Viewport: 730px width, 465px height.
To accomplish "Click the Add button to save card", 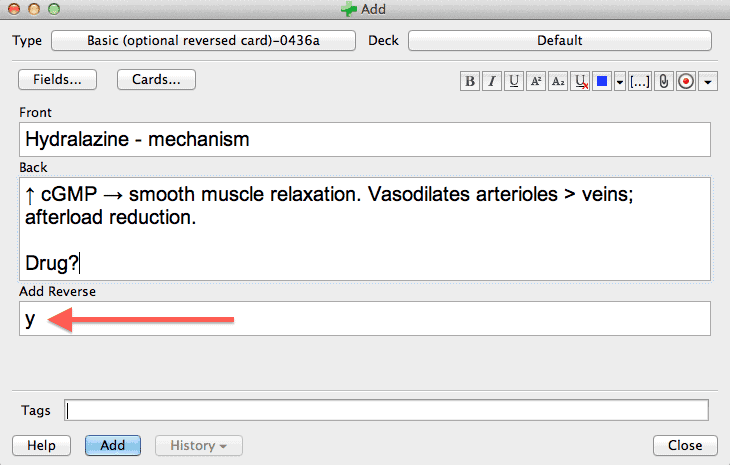I will click(113, 445).
